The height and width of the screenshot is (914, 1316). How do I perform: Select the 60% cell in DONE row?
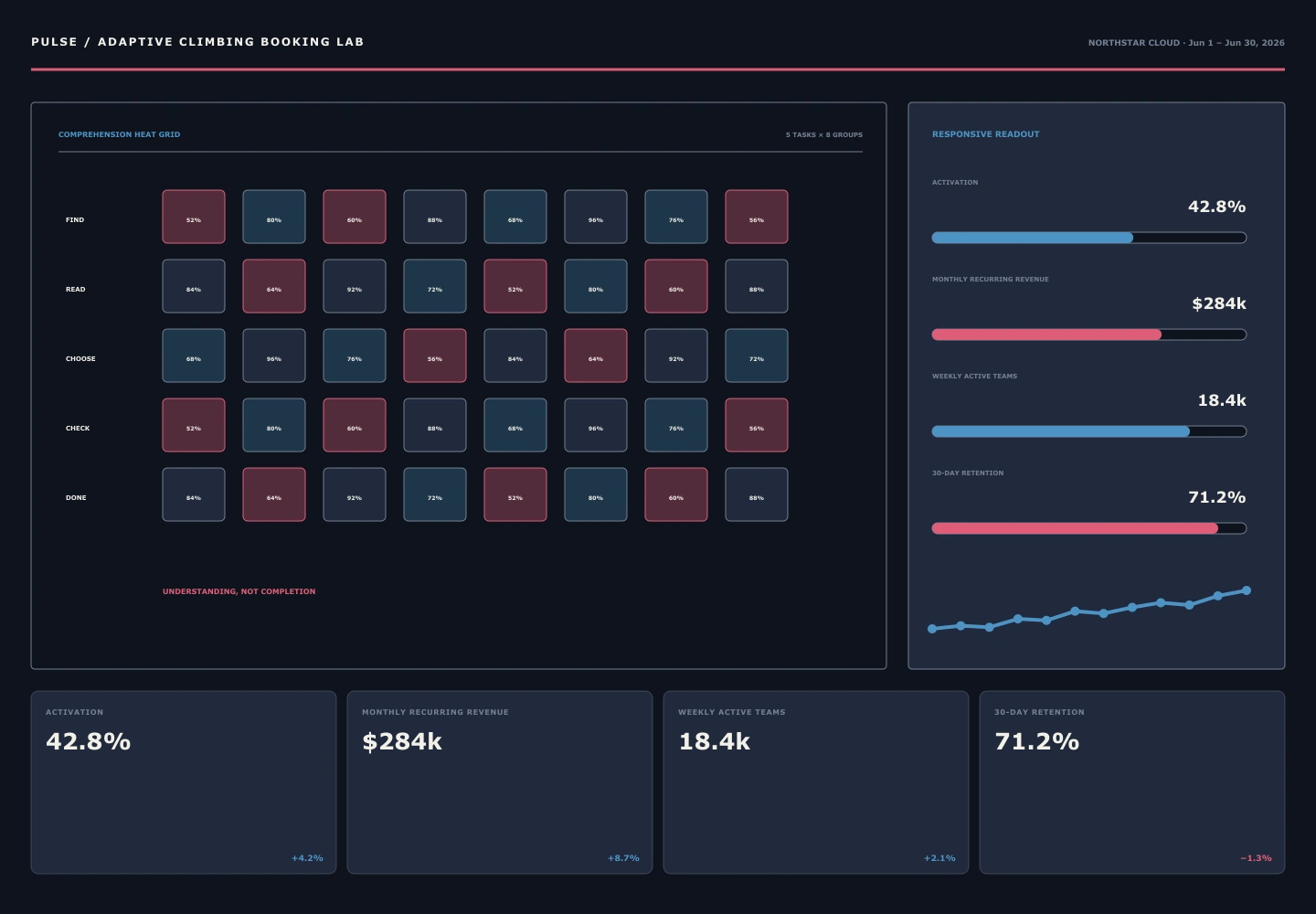(676, 494)
